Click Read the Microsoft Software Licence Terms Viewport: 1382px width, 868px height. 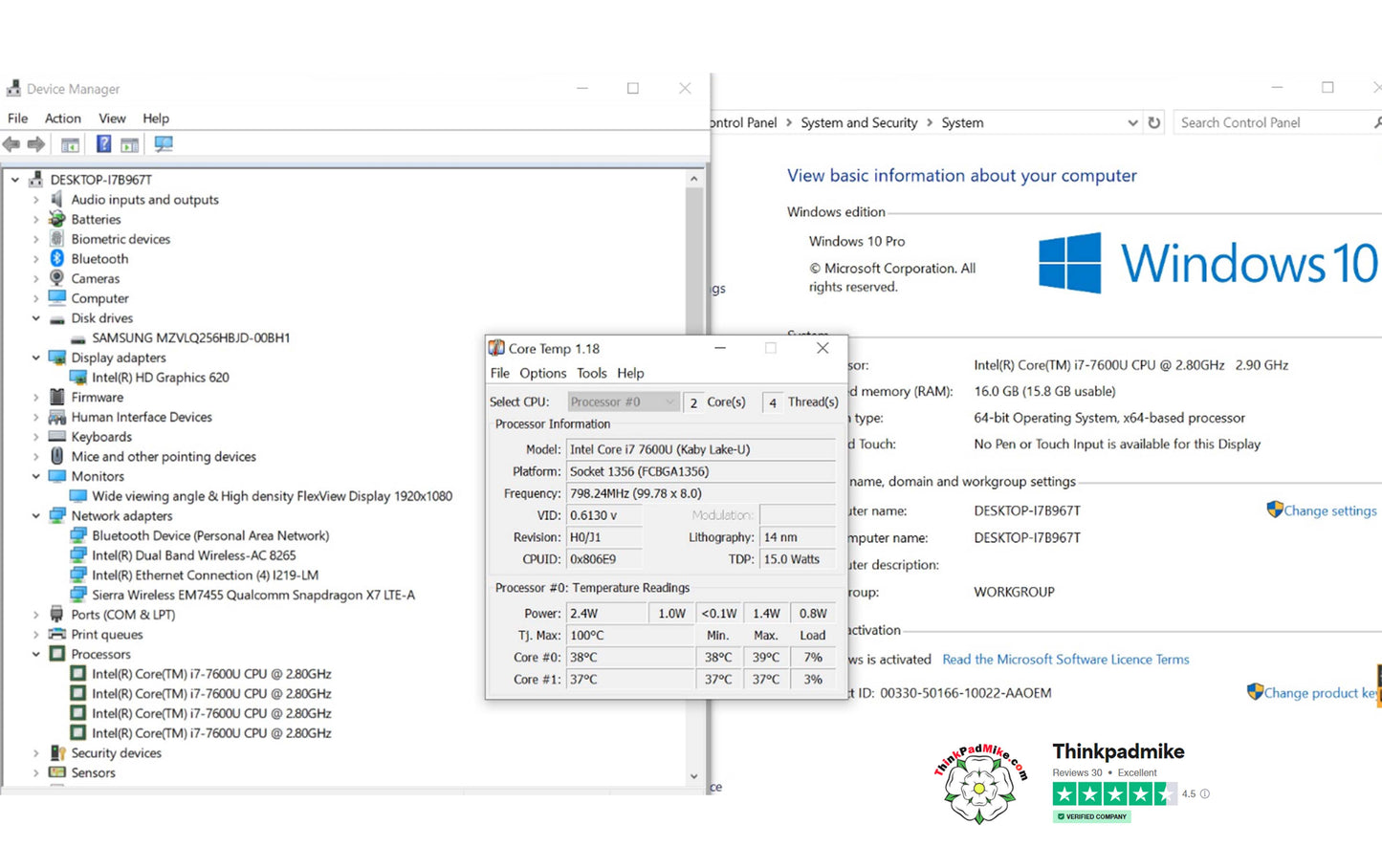point(1065,659)
